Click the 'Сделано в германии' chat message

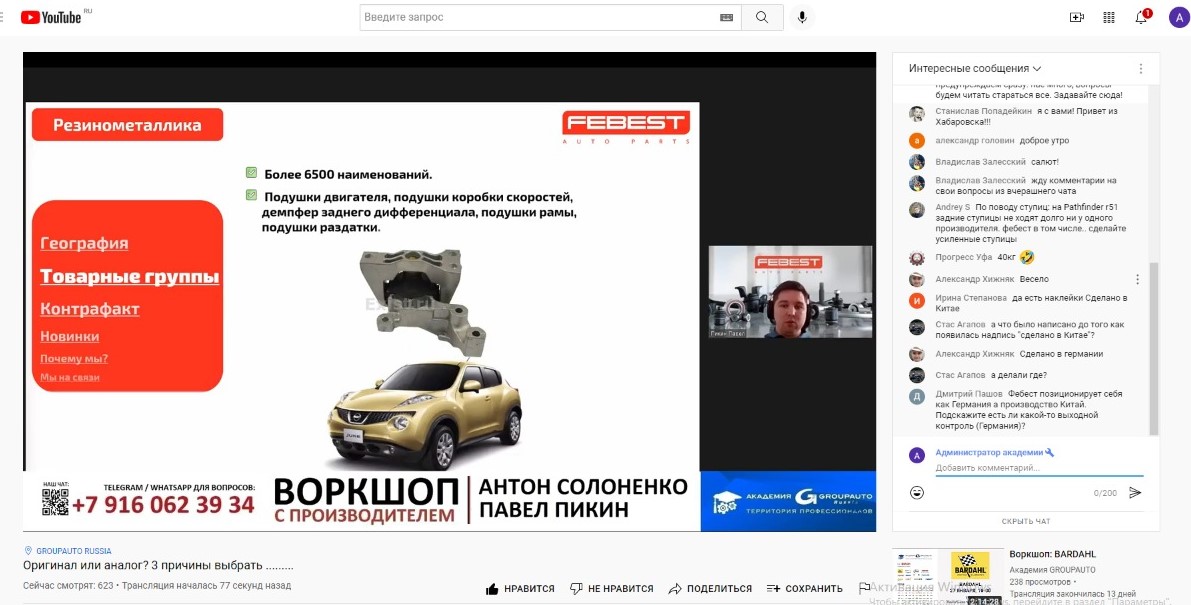[x=1061, y=354]
